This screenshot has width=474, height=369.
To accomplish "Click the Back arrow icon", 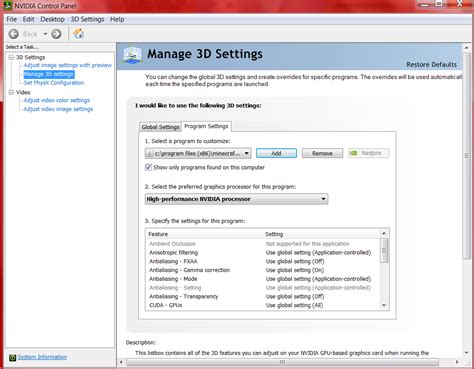I will (x=14, y=34).
